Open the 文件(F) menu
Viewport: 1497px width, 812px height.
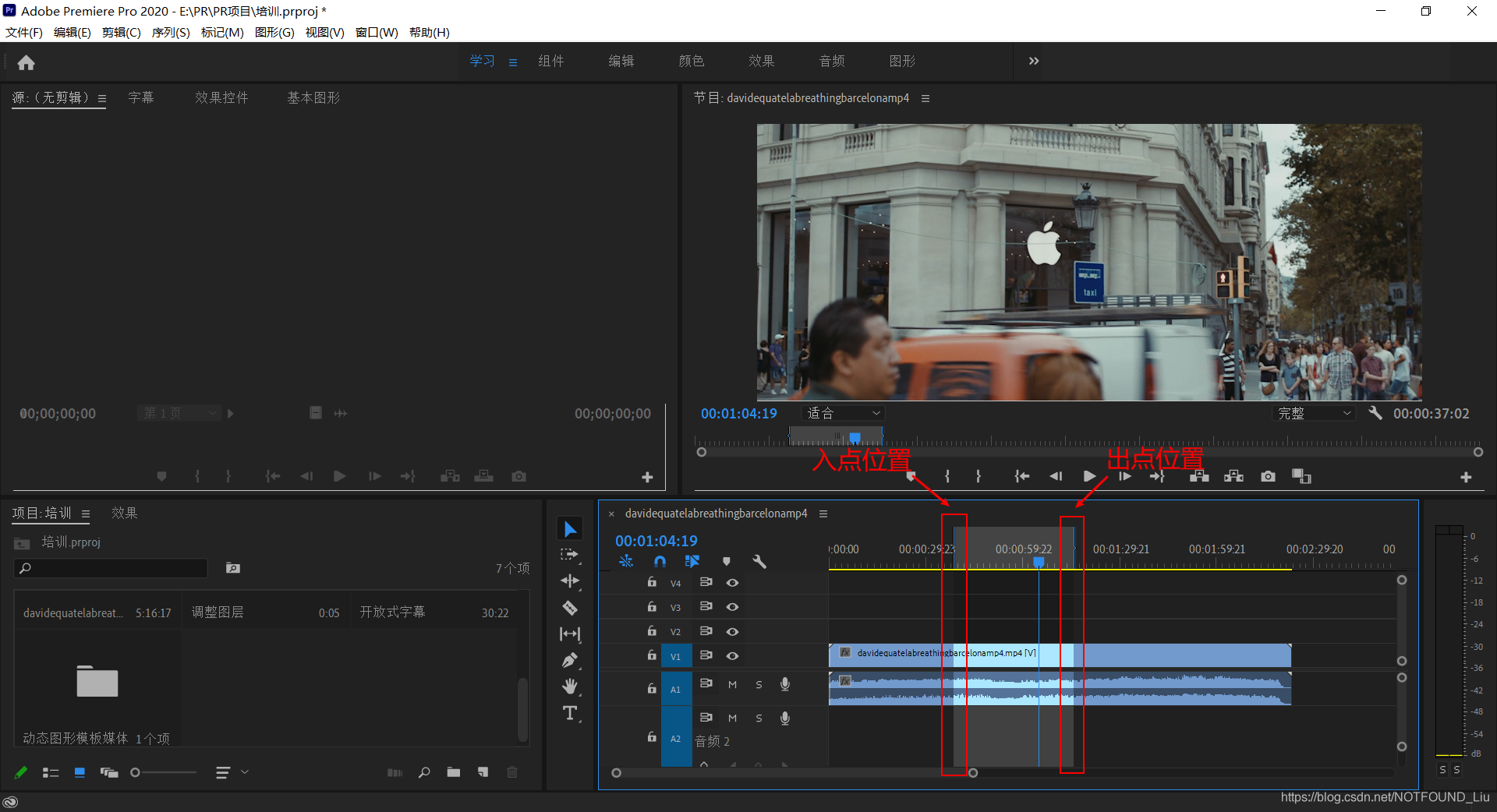(24, 33)
